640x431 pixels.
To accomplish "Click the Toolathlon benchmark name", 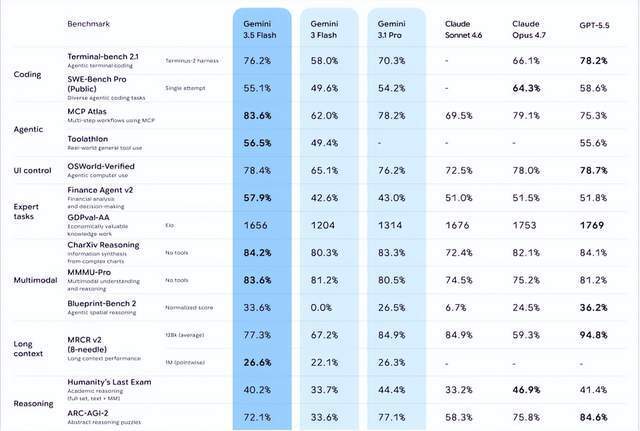I will [x=88, y=139].
